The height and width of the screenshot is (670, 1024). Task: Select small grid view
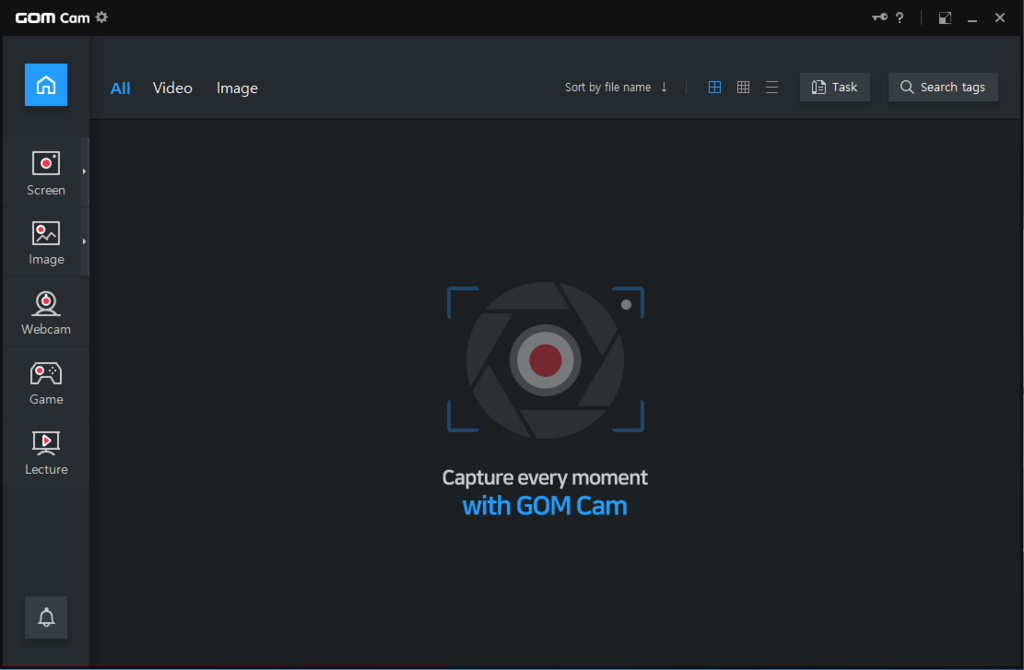pyautogui.click(x=743, y=87)
